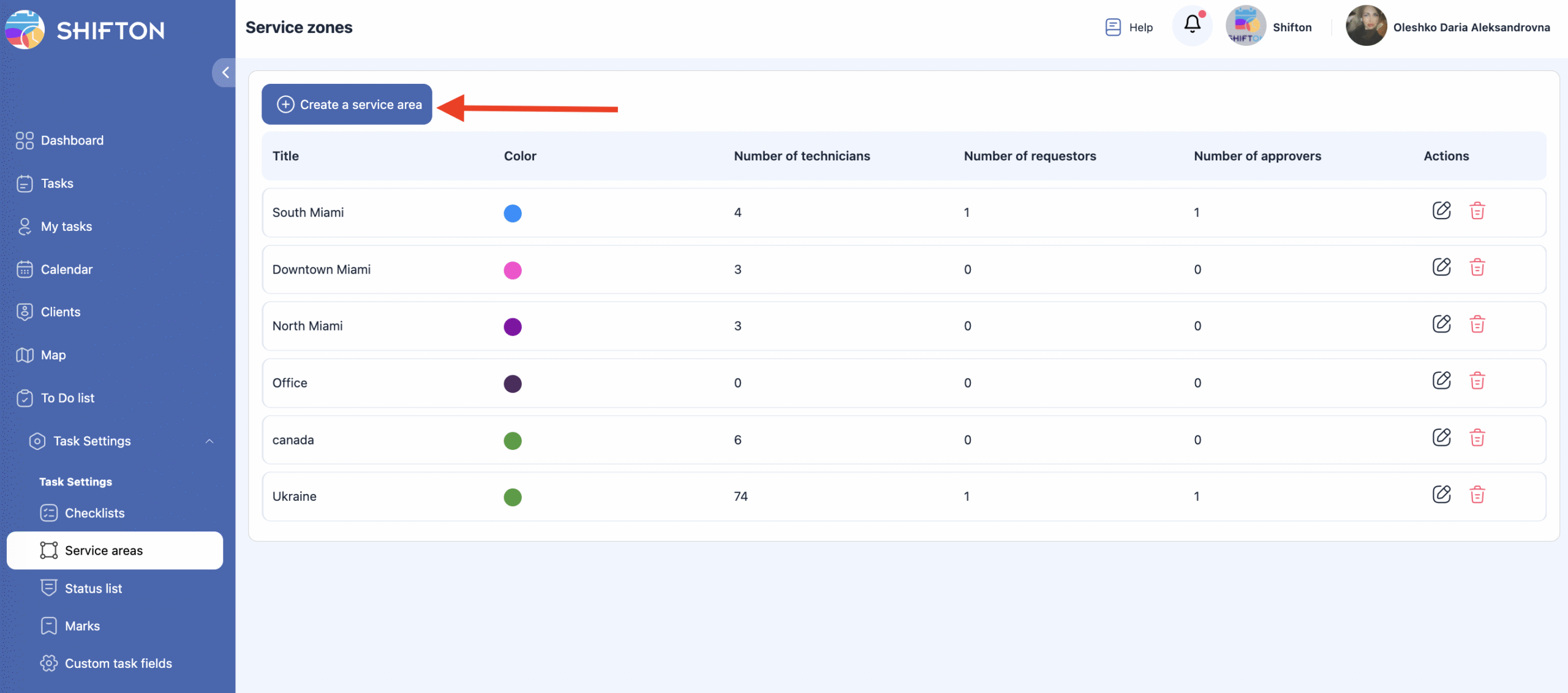1568x693 pixels.
Task: Open the Dashboard menu item
Action: click(72, 141)
